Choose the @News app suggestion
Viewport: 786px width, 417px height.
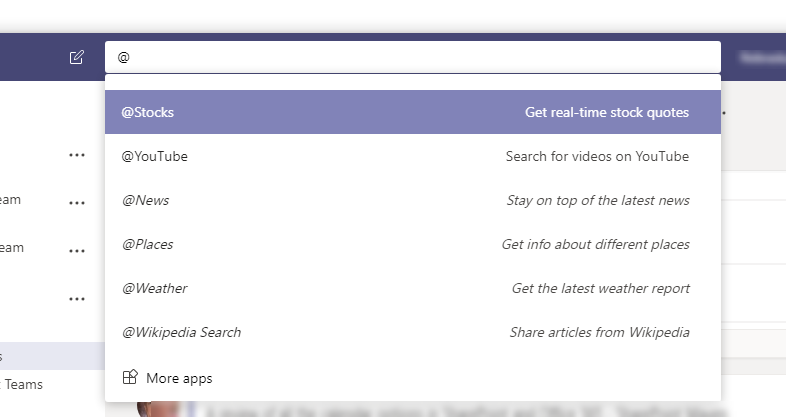(413, 200)
